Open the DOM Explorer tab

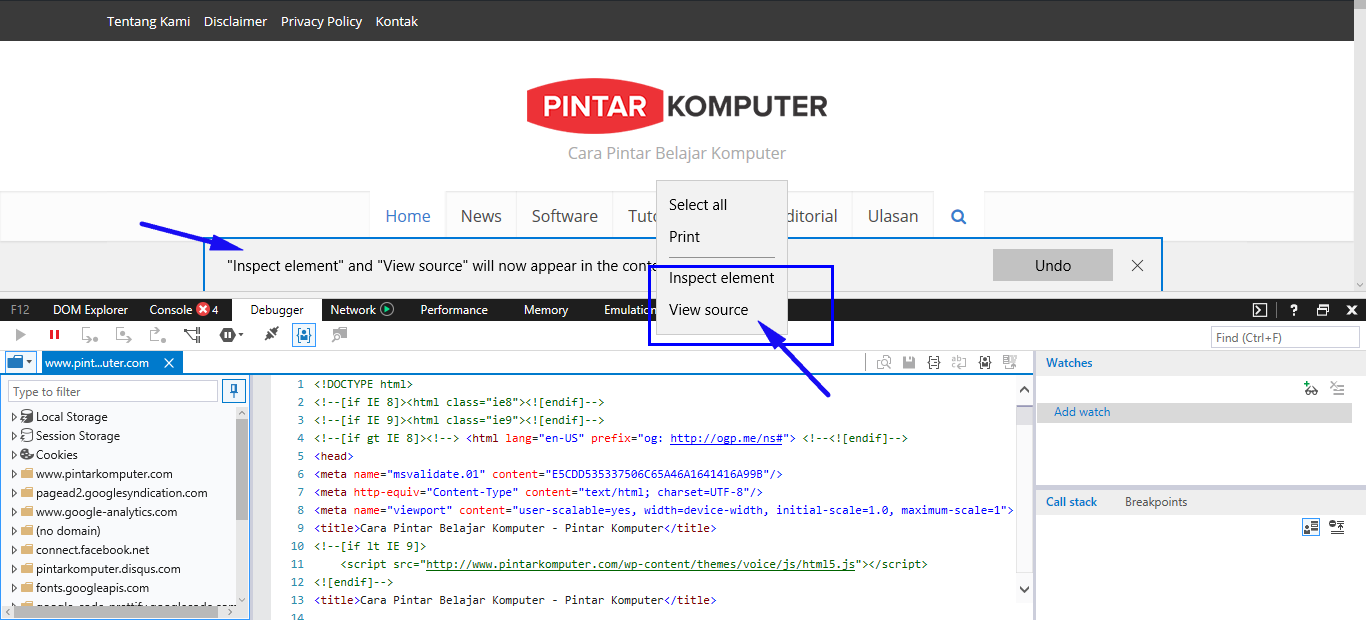[90, 310]
